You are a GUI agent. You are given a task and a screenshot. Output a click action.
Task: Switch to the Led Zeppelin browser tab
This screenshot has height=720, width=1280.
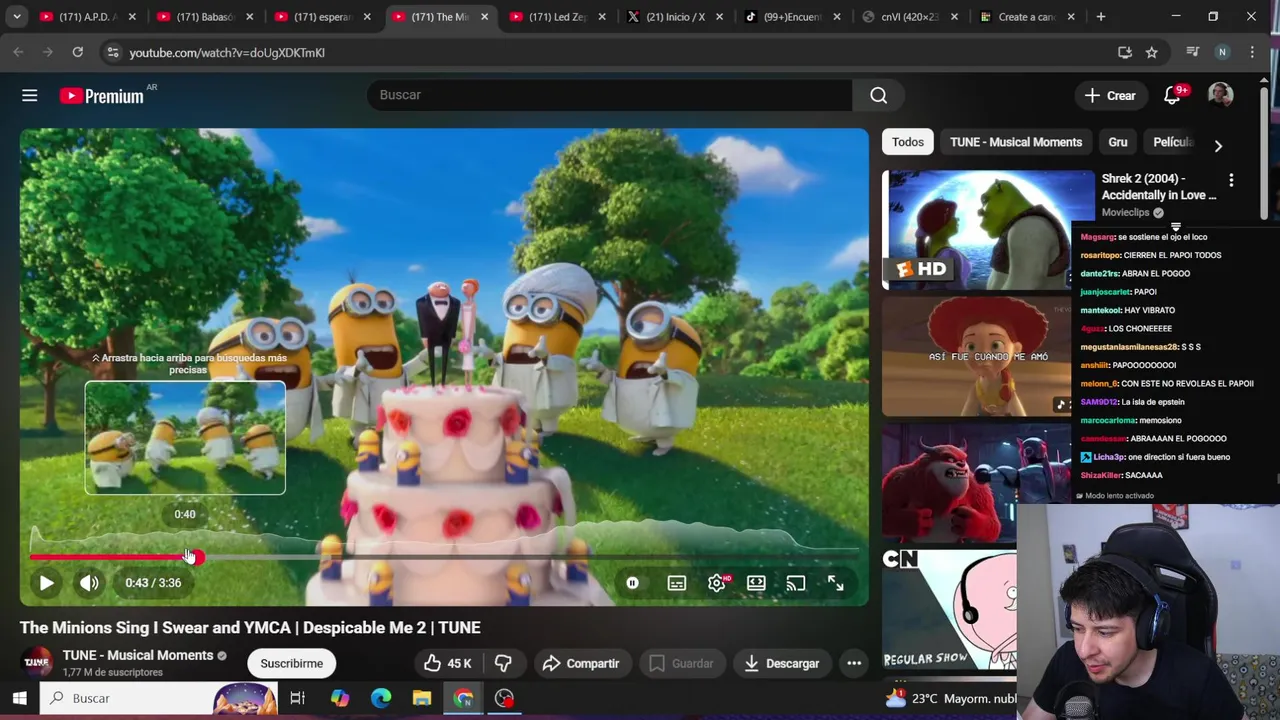[557, 17]
